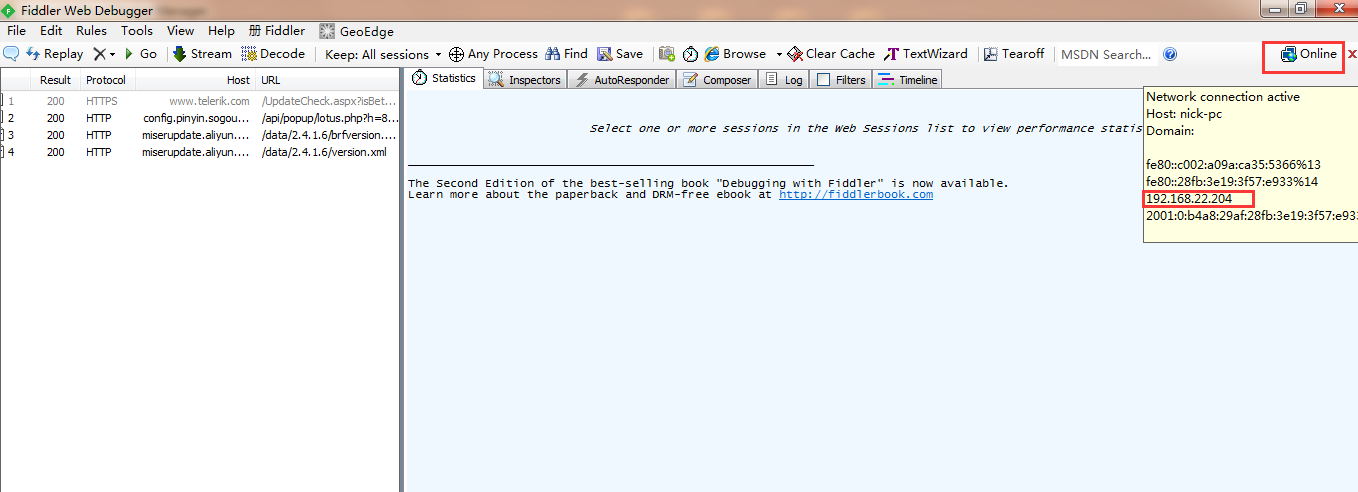Switch to the AutoResponder tab
Viewport: 1358px width, 492px height.
point(621,79)
